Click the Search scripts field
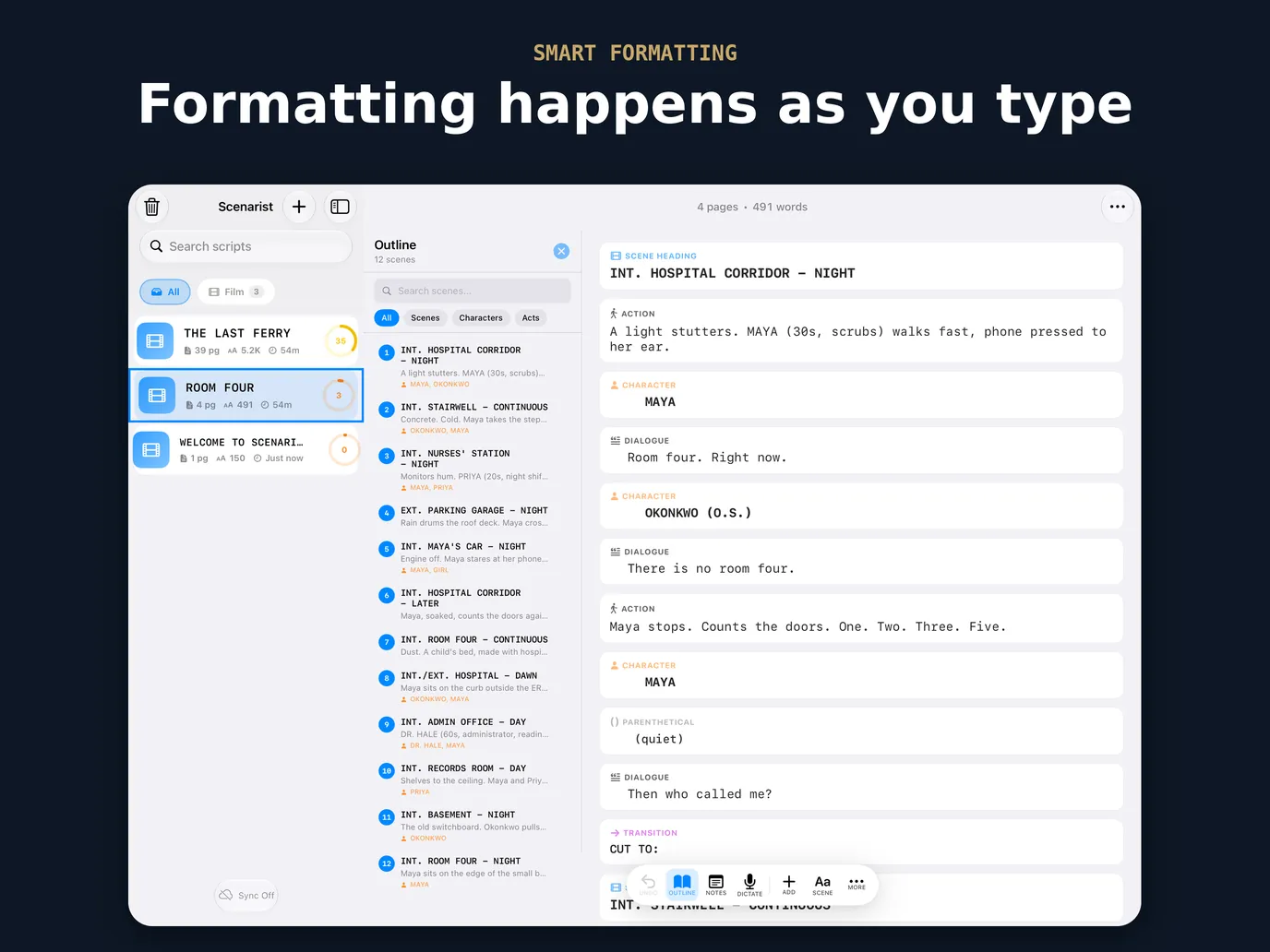Screen dimensions: 1270x952 click(x=246, y=246)
